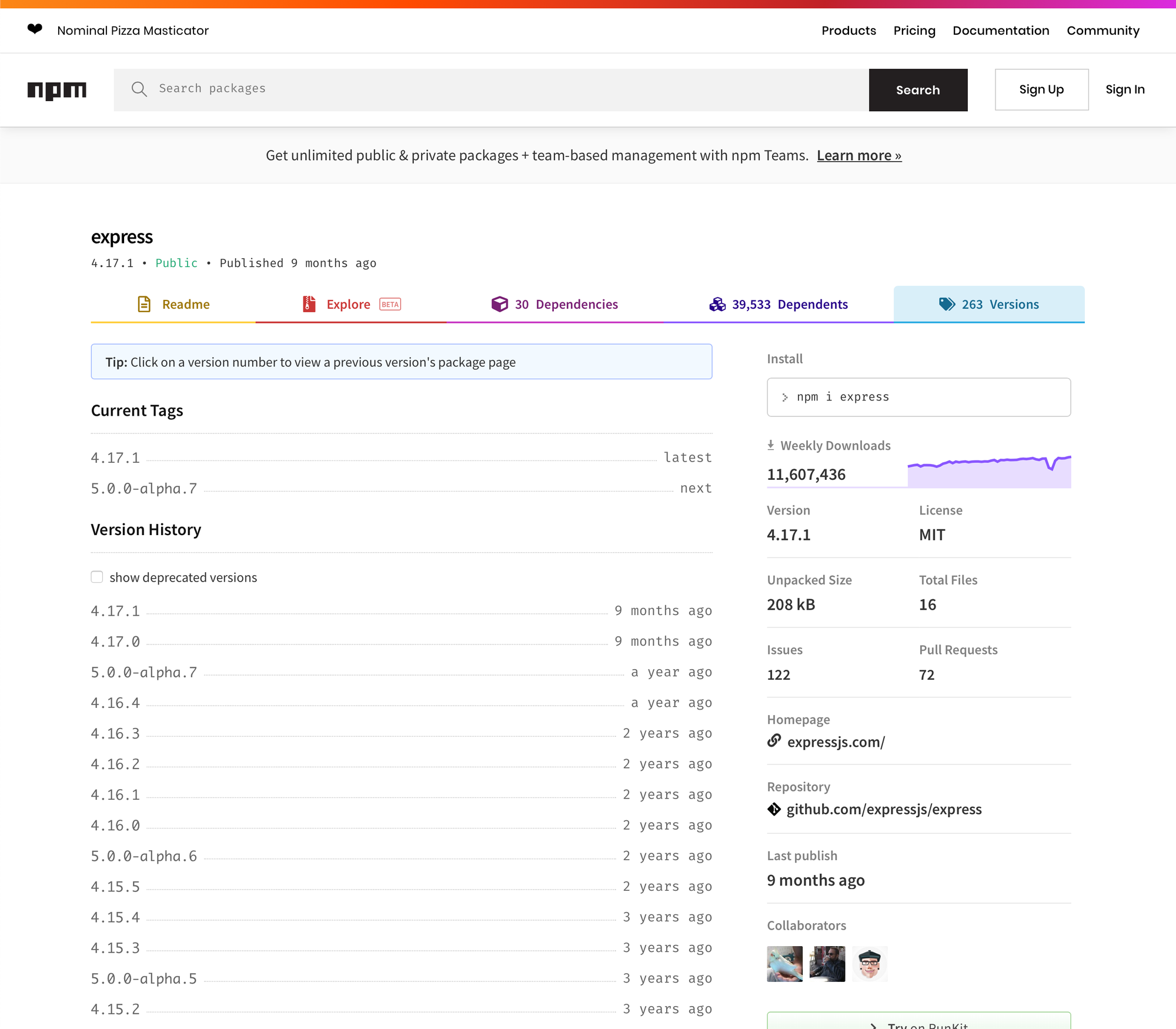Viewport: 1176px width, 1029px height.
Task: Open version 4.16.2
Action: [x=115, y=764]
